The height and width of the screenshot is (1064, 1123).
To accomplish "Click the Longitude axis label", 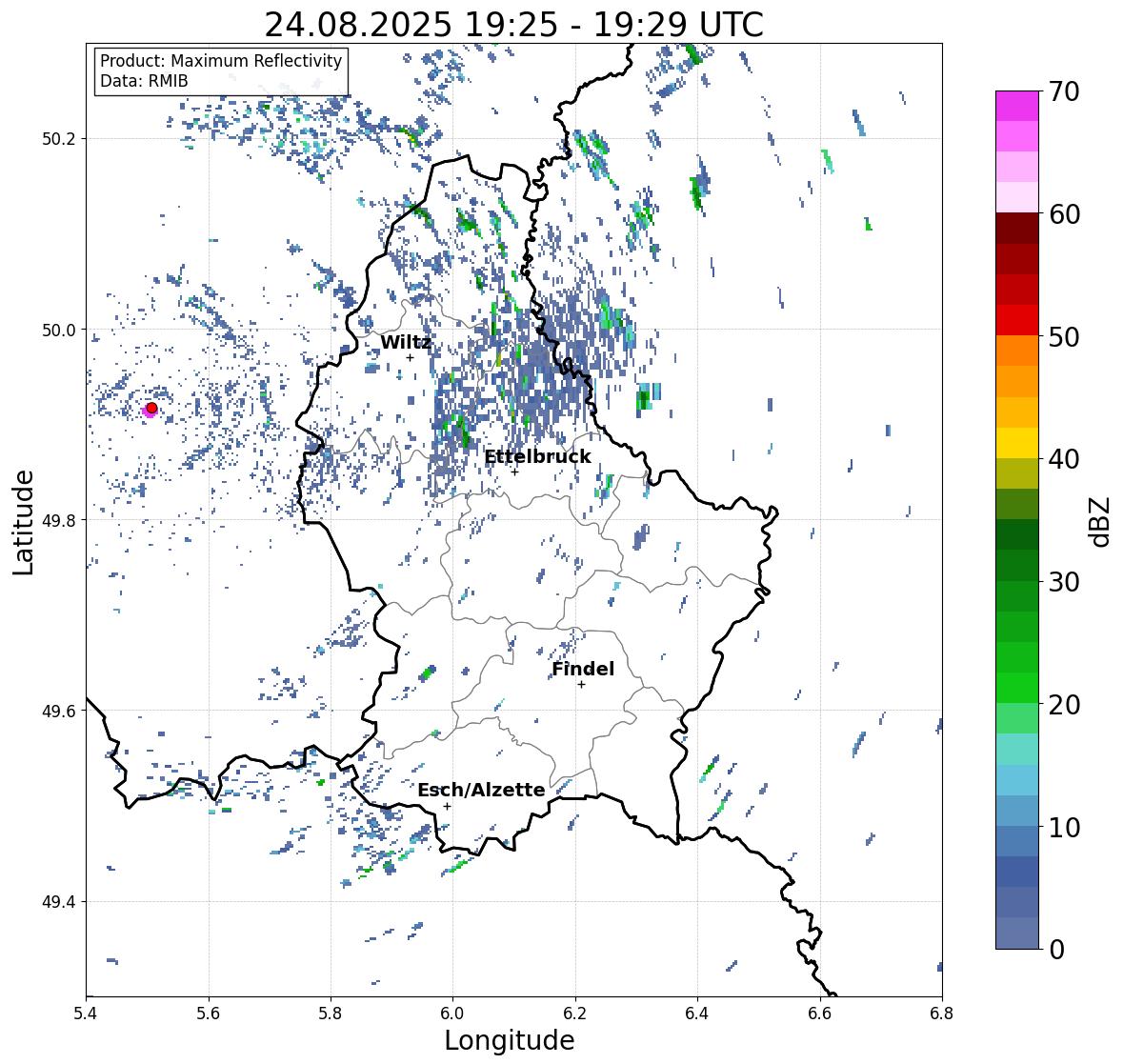I will point(510,1040).
